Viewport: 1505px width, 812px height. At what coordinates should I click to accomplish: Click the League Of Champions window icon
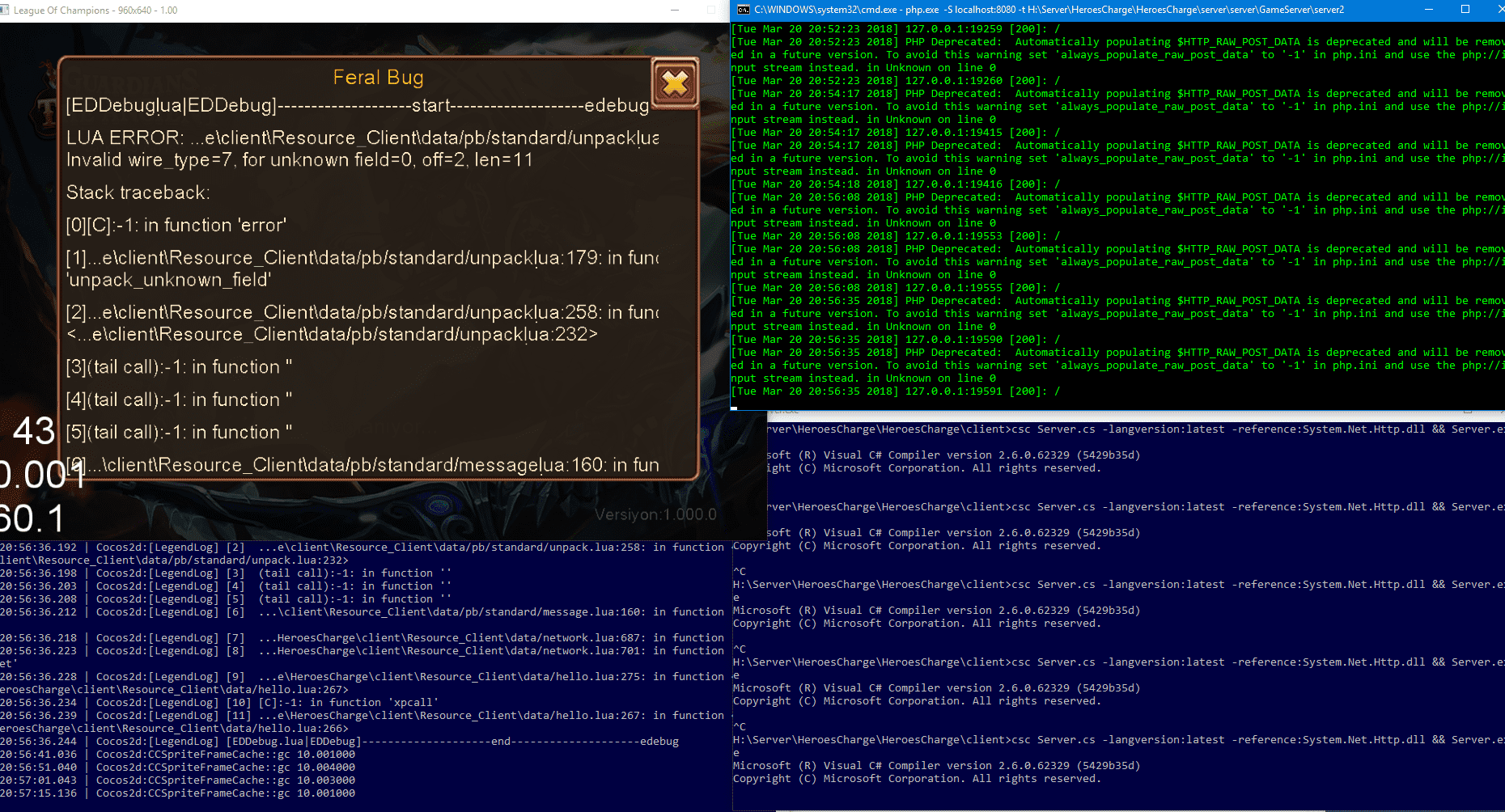tap(5, 11)
